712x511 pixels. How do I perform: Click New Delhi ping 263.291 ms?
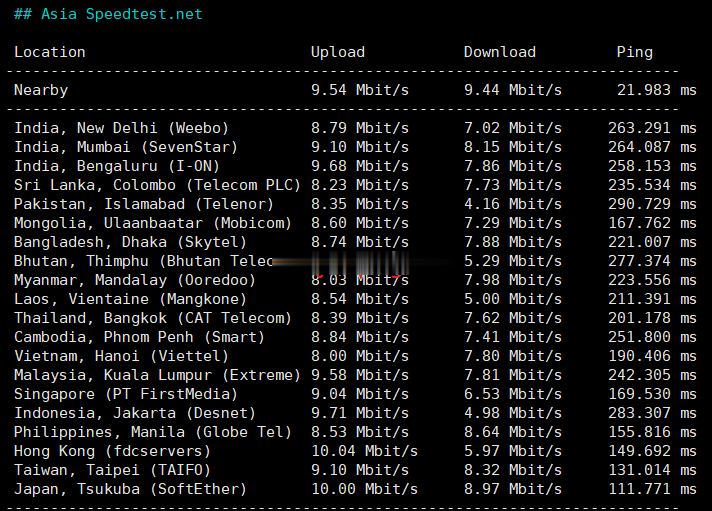coord(652,128)
